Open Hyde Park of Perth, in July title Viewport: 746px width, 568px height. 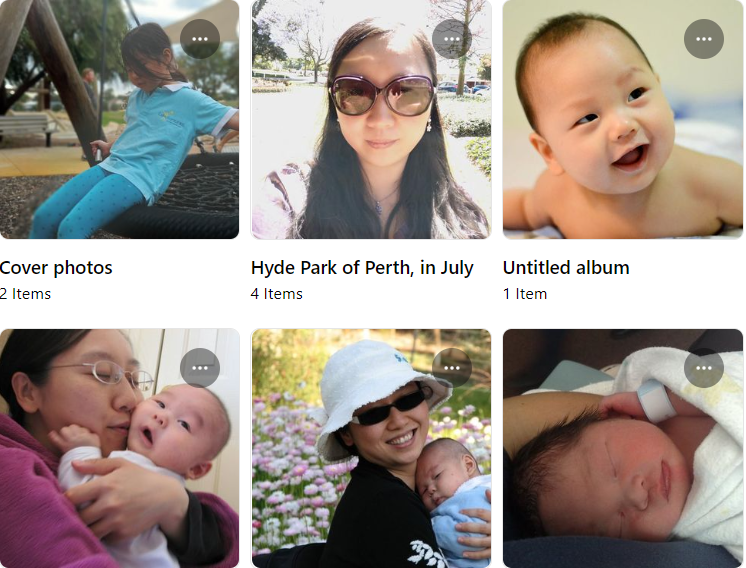coord(362,268)
